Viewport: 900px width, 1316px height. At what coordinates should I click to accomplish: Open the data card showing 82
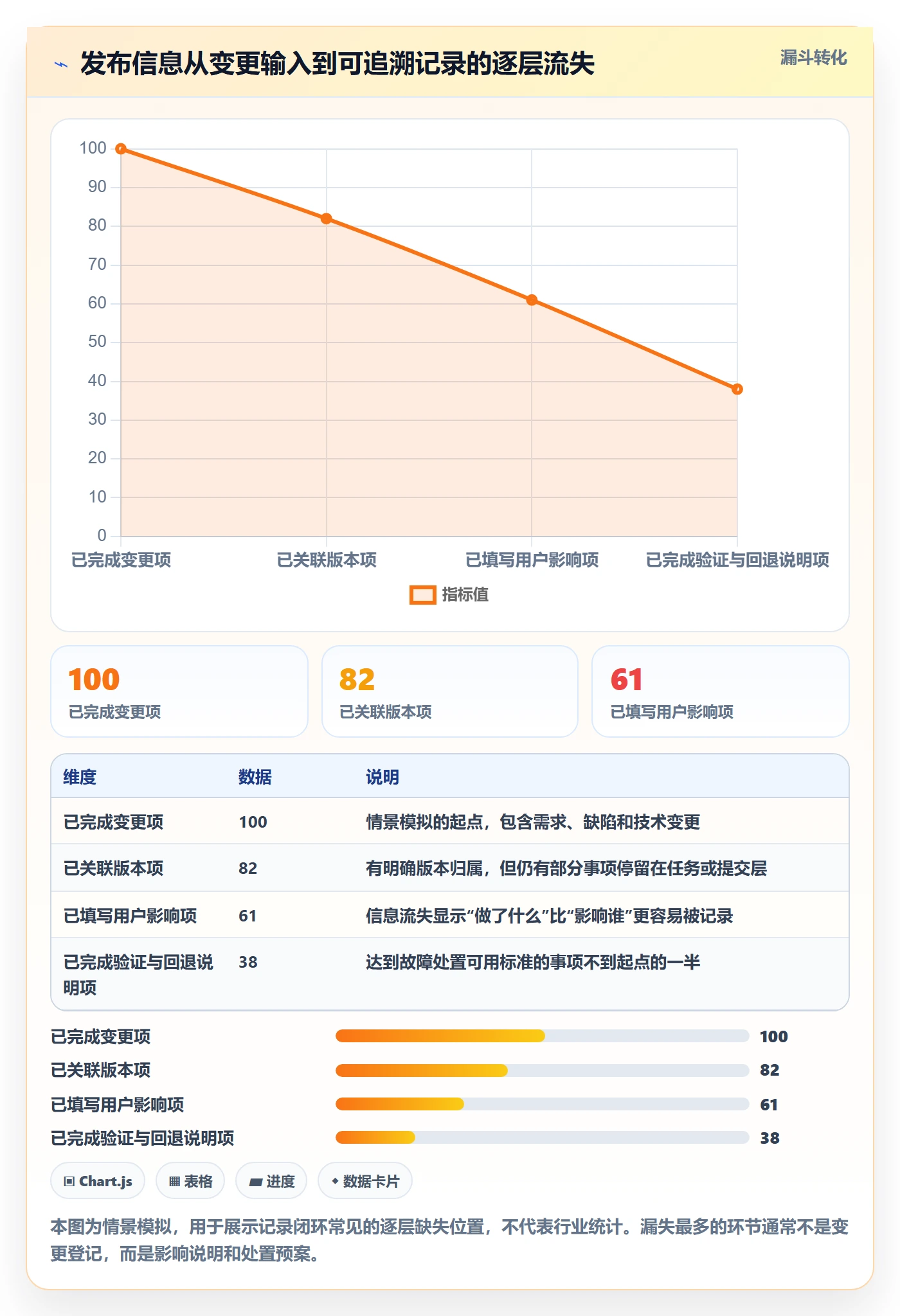450,691
